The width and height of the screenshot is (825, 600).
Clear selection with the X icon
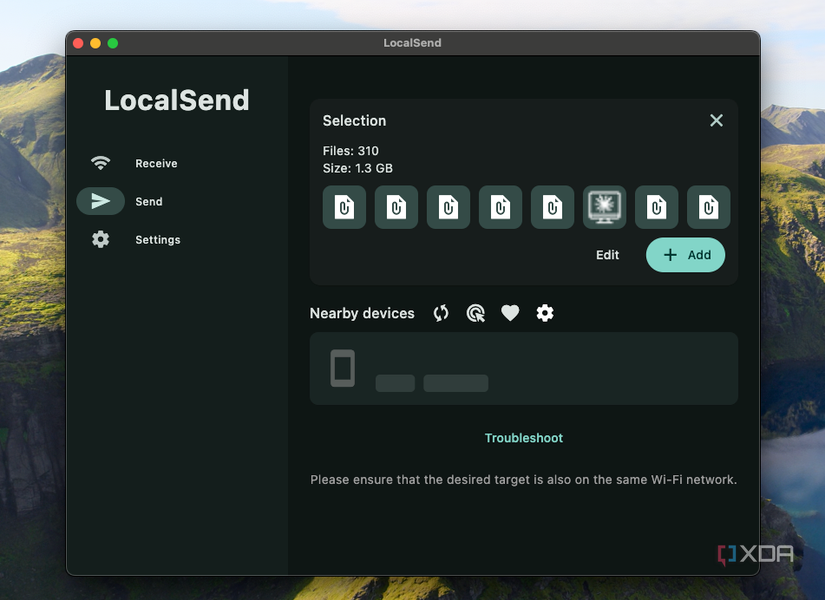point(716,120)
